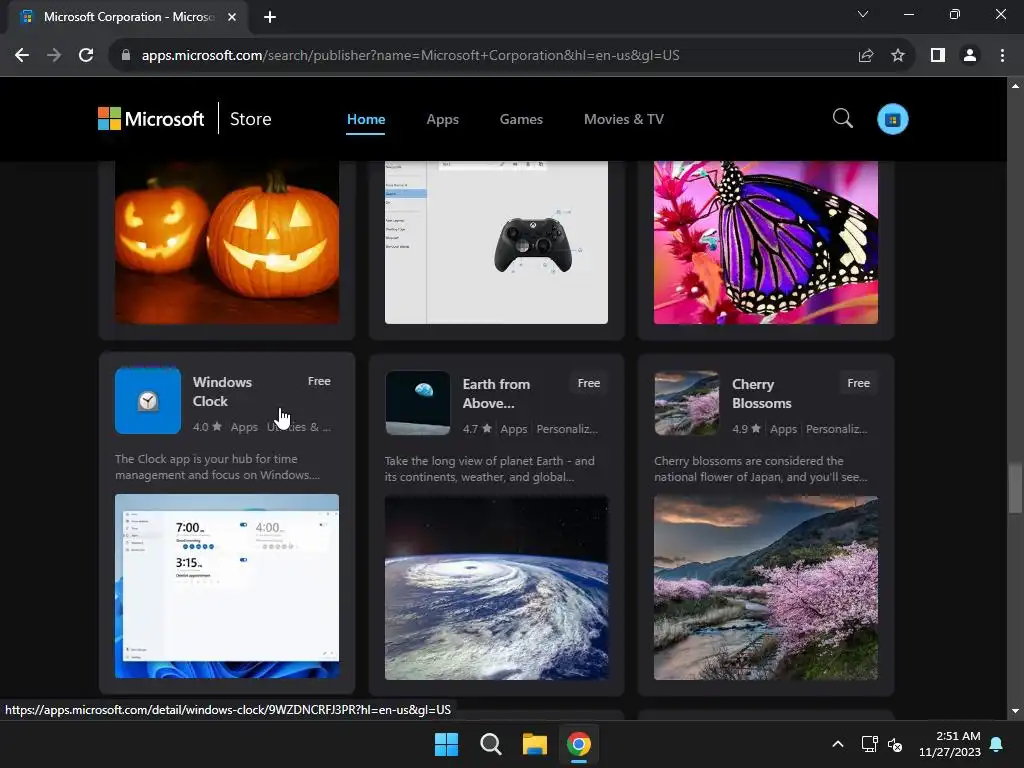Select the Games navigation tab
Image resolution: width=1024 pixels, height=768 pixels.
point(521,119)
